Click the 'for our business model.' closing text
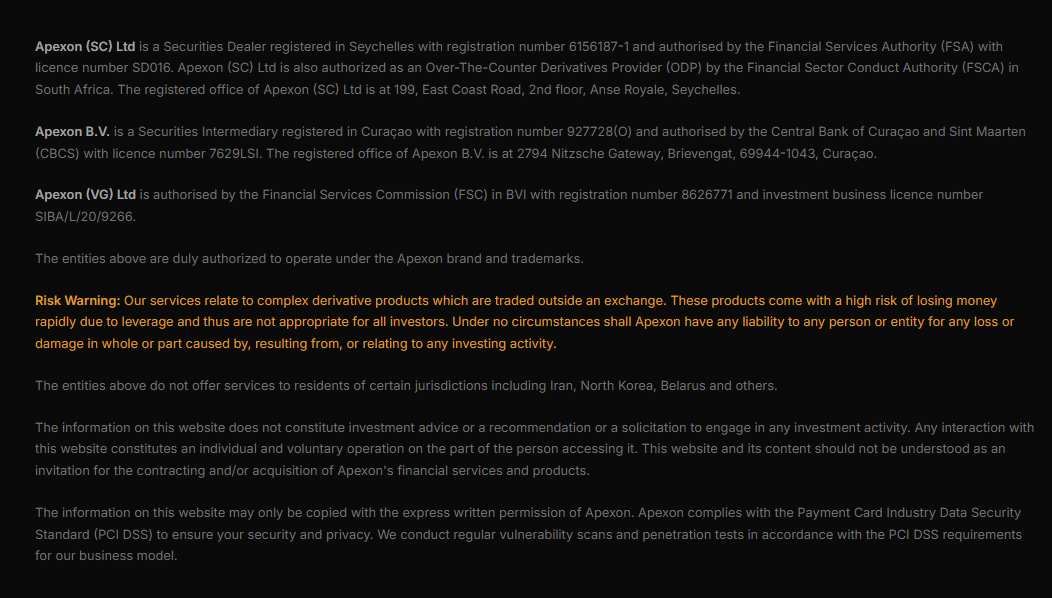 (106, 556)
